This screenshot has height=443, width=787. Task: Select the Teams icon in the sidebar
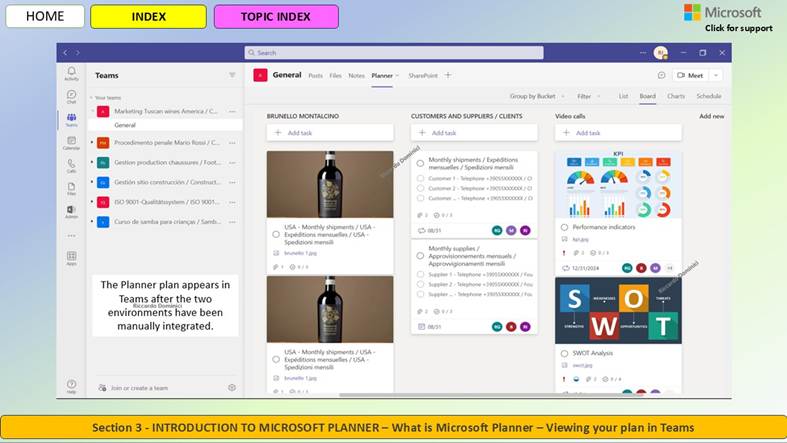(x=72, y=119)
